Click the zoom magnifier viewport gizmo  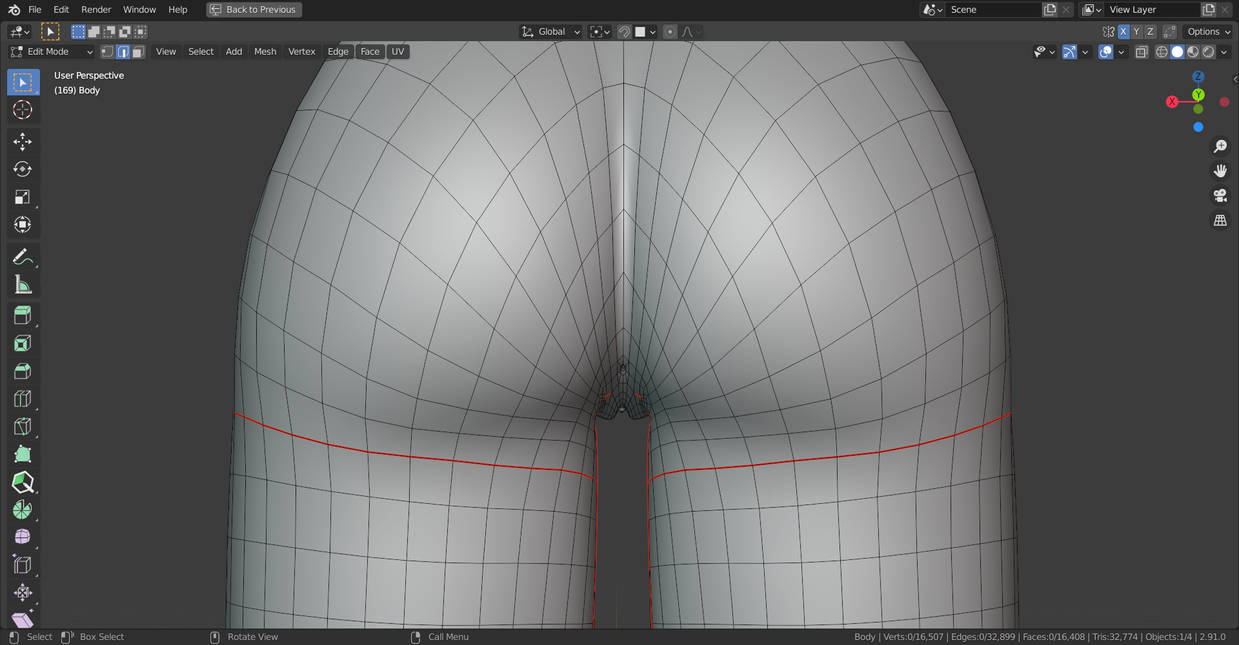[1220, 147]
